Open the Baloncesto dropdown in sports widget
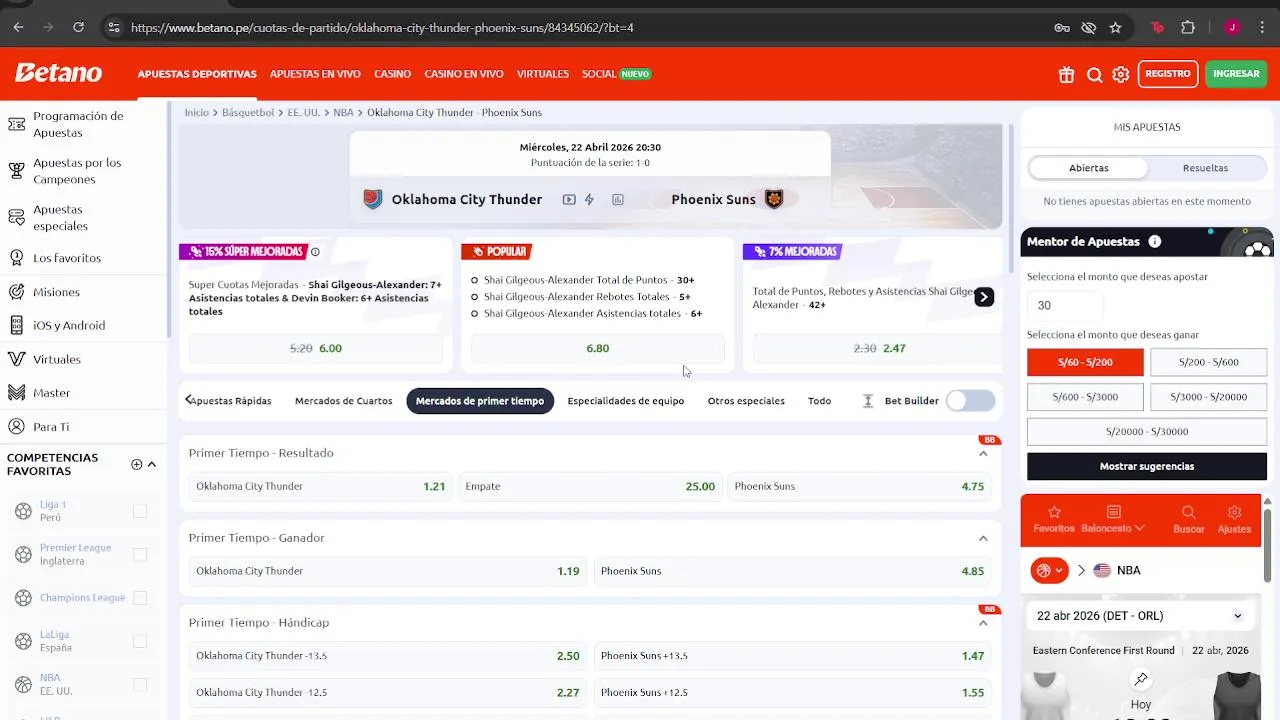Screen dimensions: 1280x720 1113,519
